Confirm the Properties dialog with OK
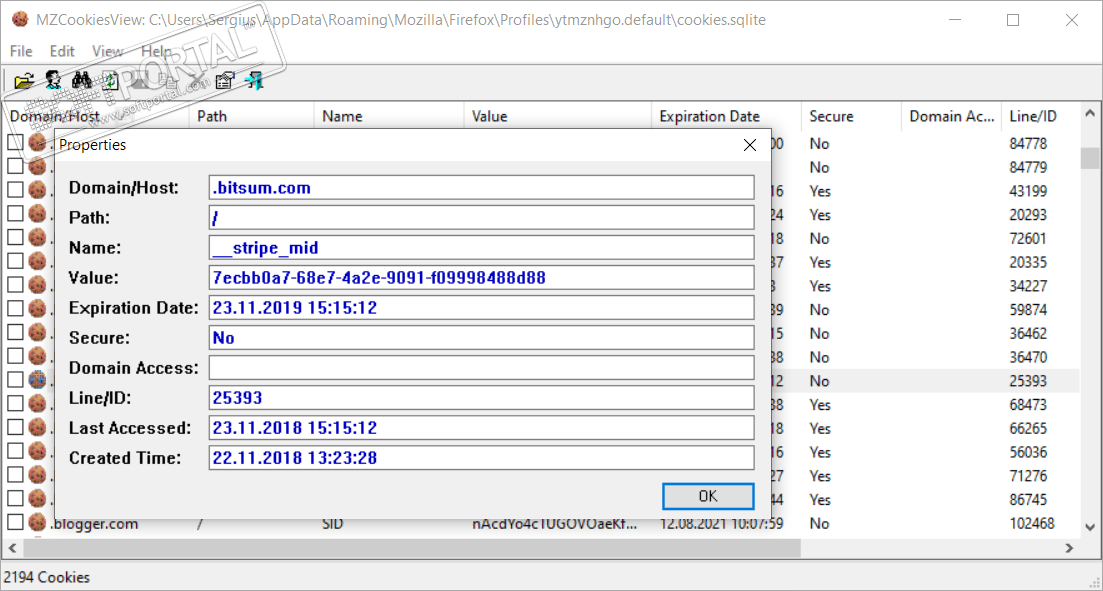1103x591 pixels. tap(708, 496)
